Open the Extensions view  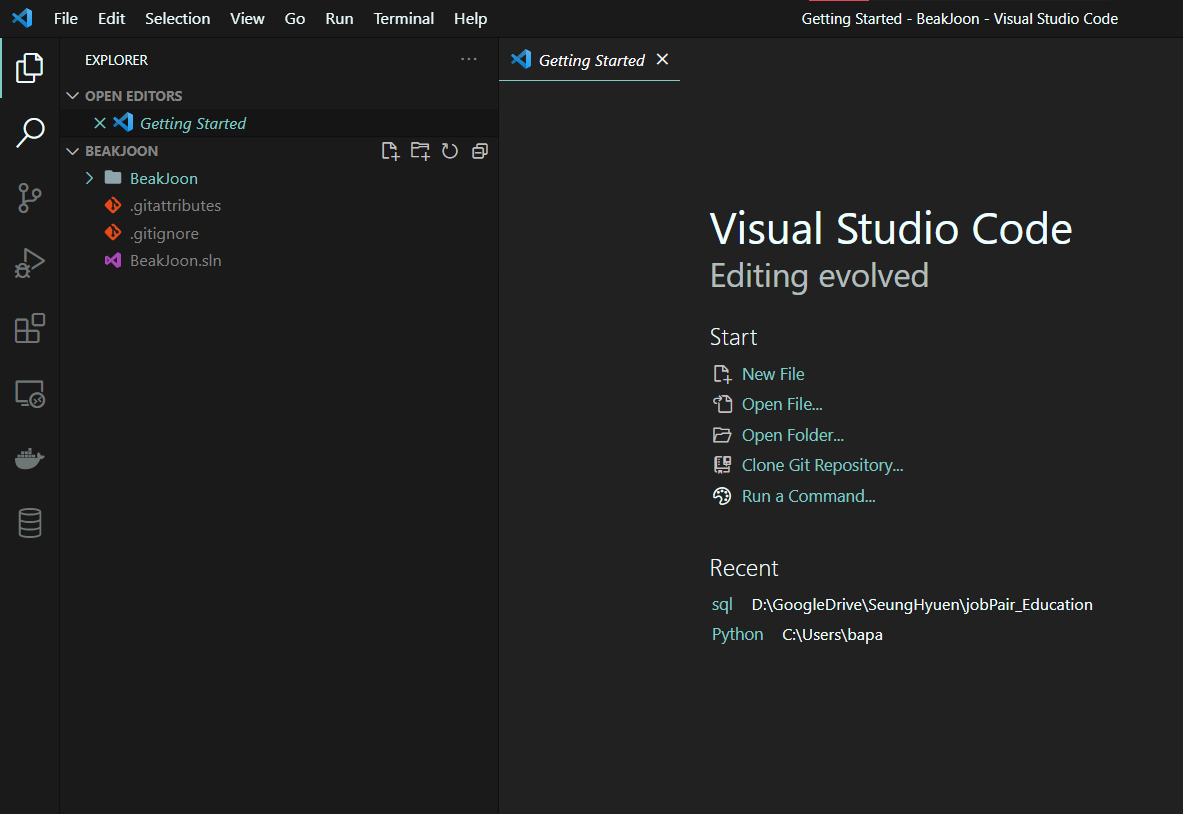coord(29,328)
